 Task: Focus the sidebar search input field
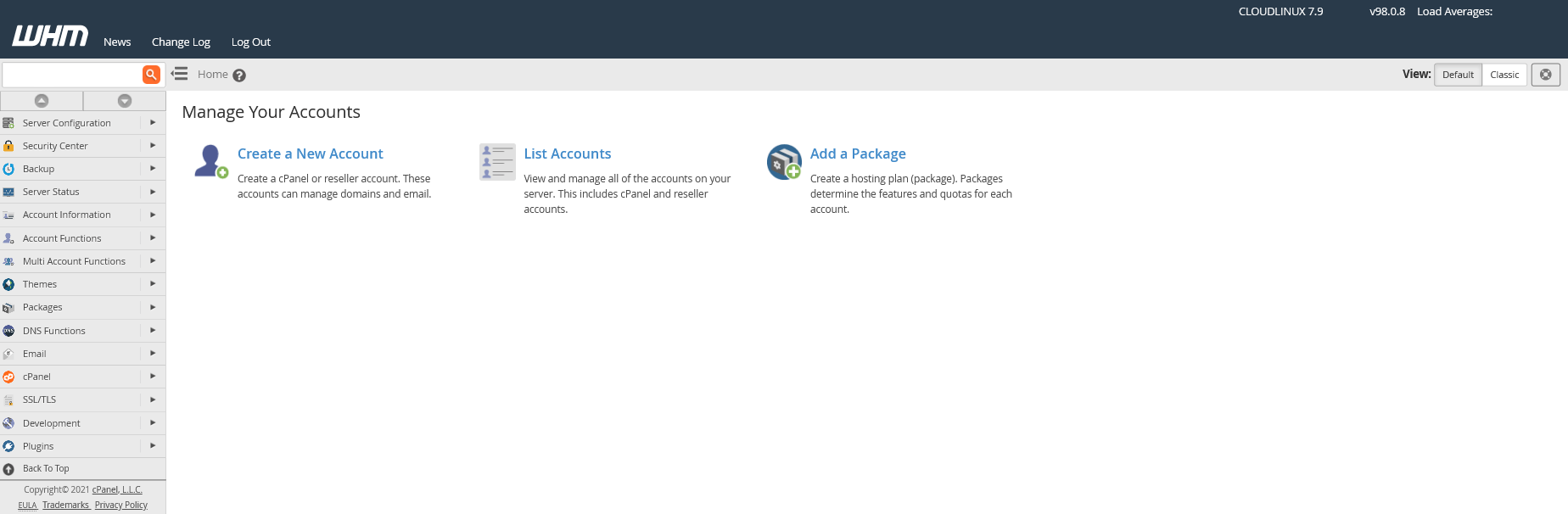point(71,75)
